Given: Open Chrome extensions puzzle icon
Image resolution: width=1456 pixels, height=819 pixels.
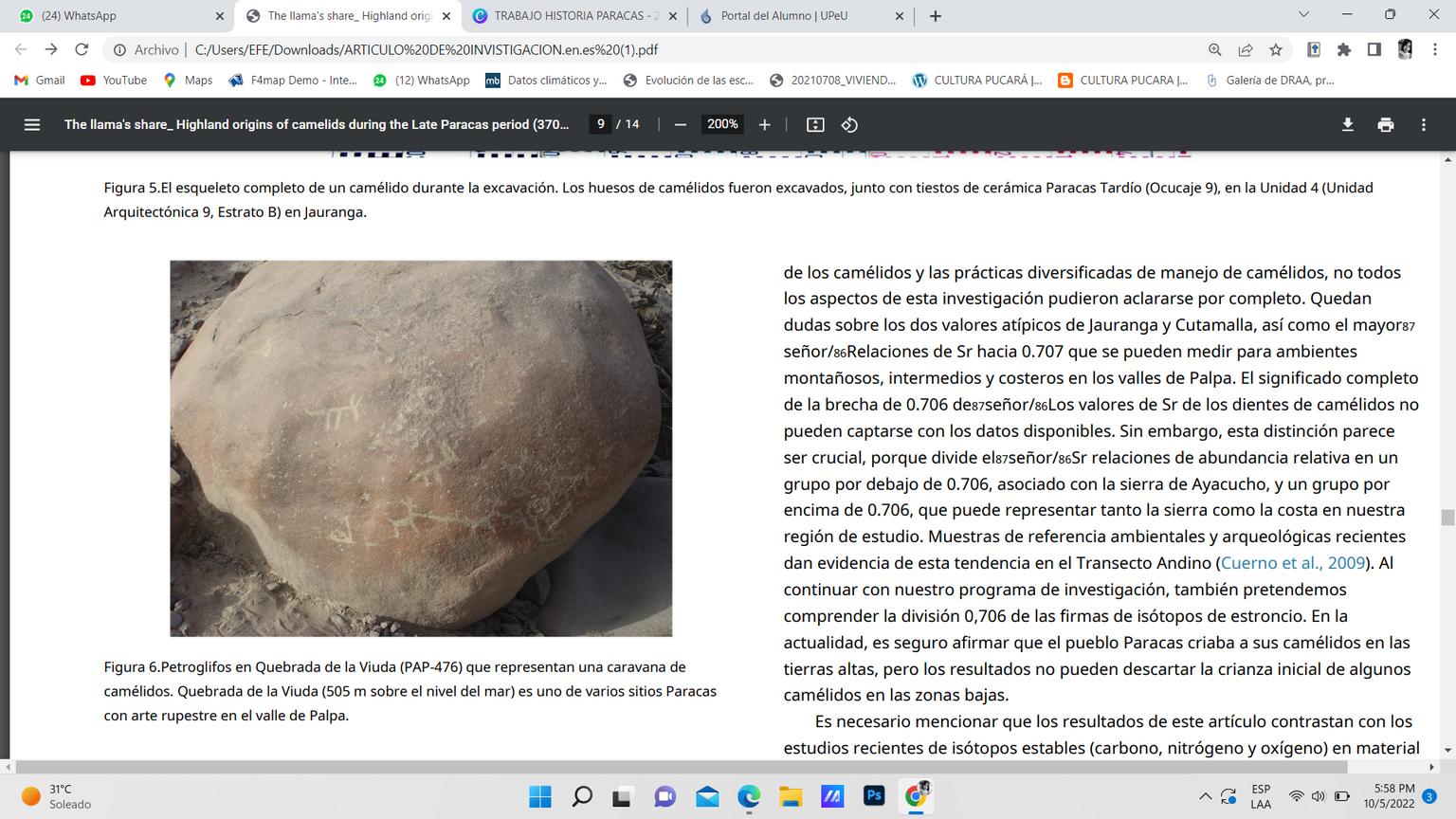Looking at the screenshot, I should [1344, 49].
